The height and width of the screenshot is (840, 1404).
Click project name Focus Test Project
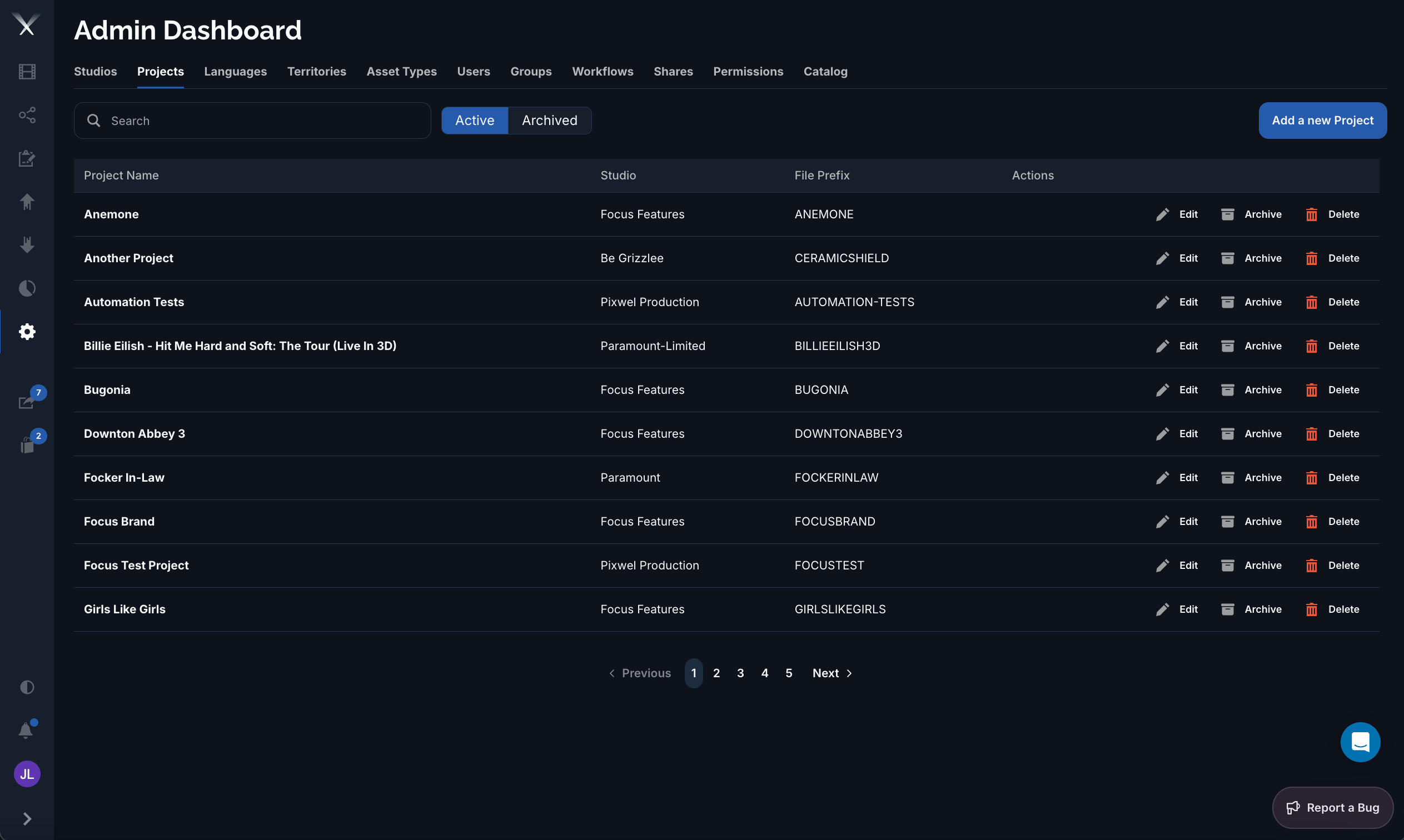coord(136,566)
